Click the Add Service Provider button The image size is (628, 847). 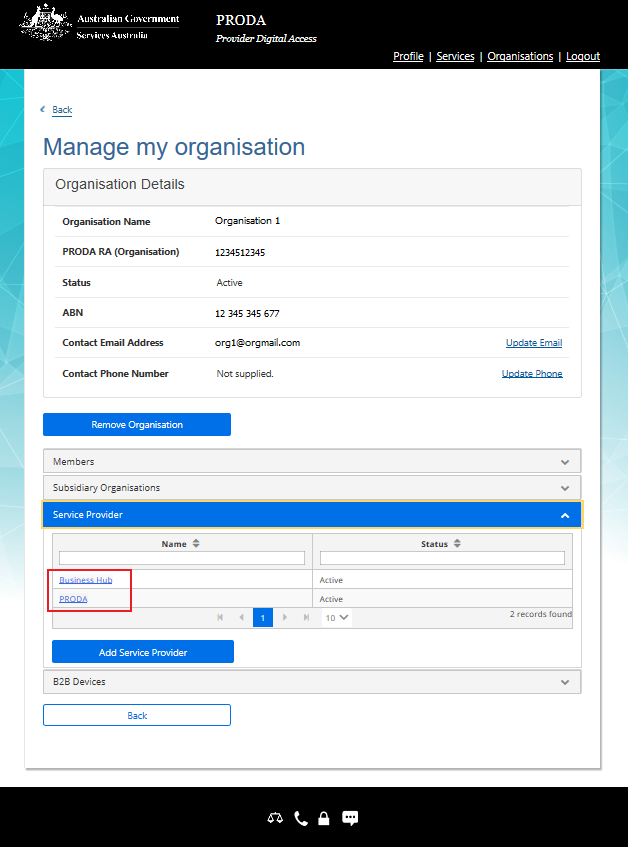(143, 652)
